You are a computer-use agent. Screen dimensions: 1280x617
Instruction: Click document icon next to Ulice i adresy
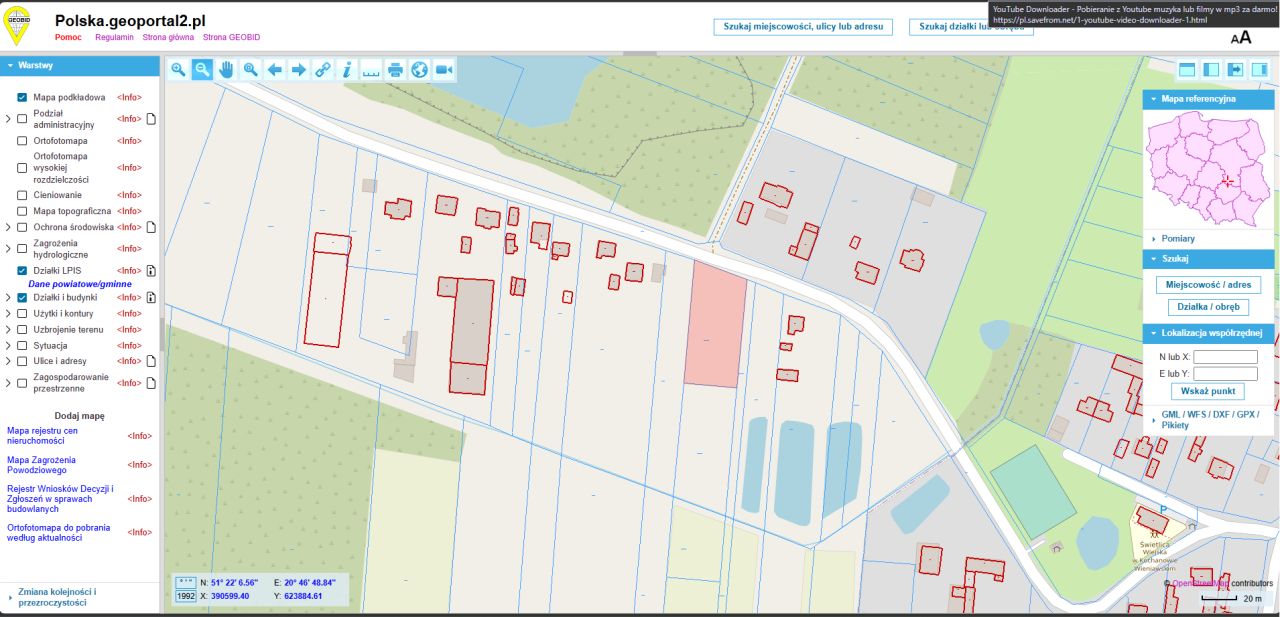(x=152, y=361)
